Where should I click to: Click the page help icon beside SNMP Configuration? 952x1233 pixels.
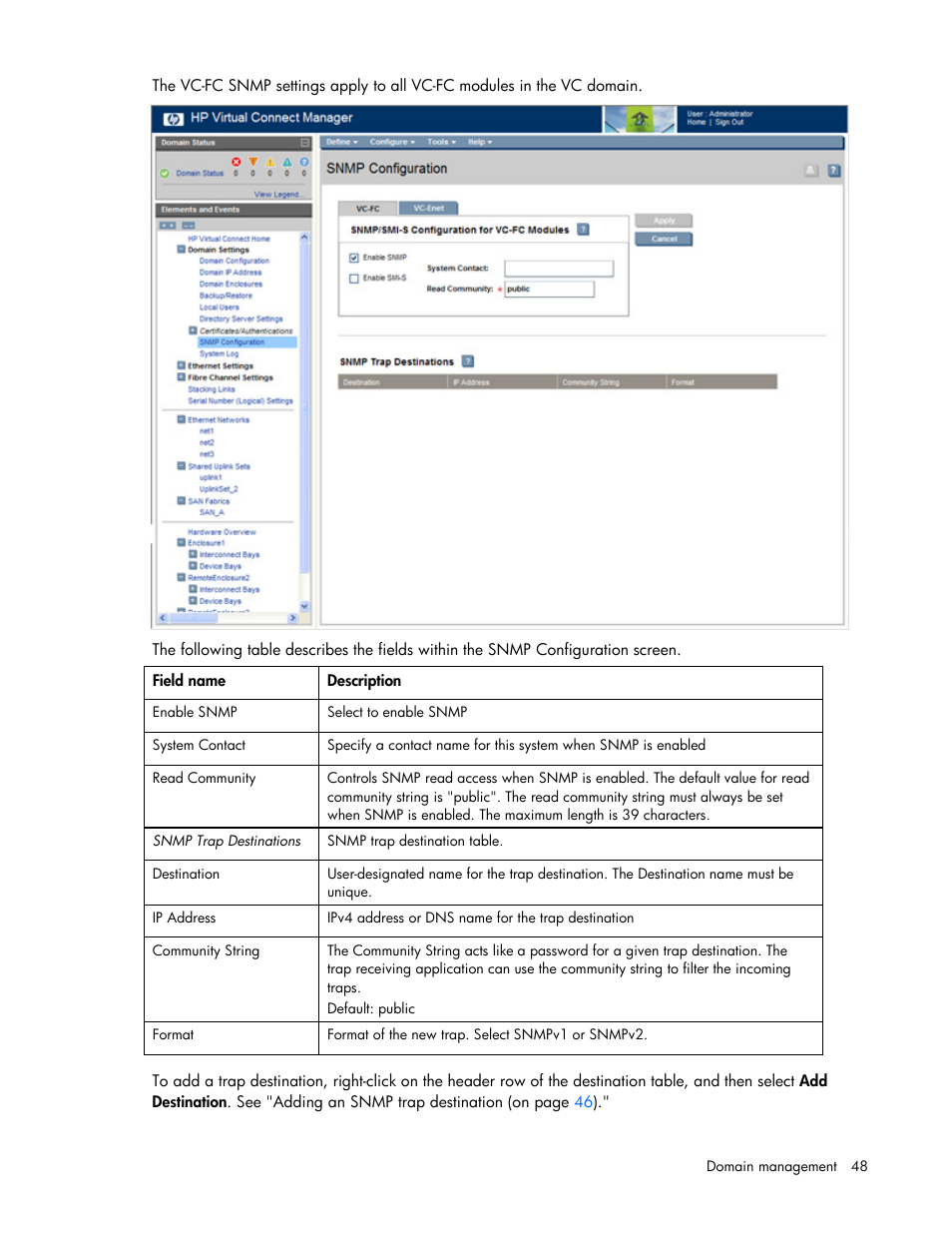tap(834, 171)
